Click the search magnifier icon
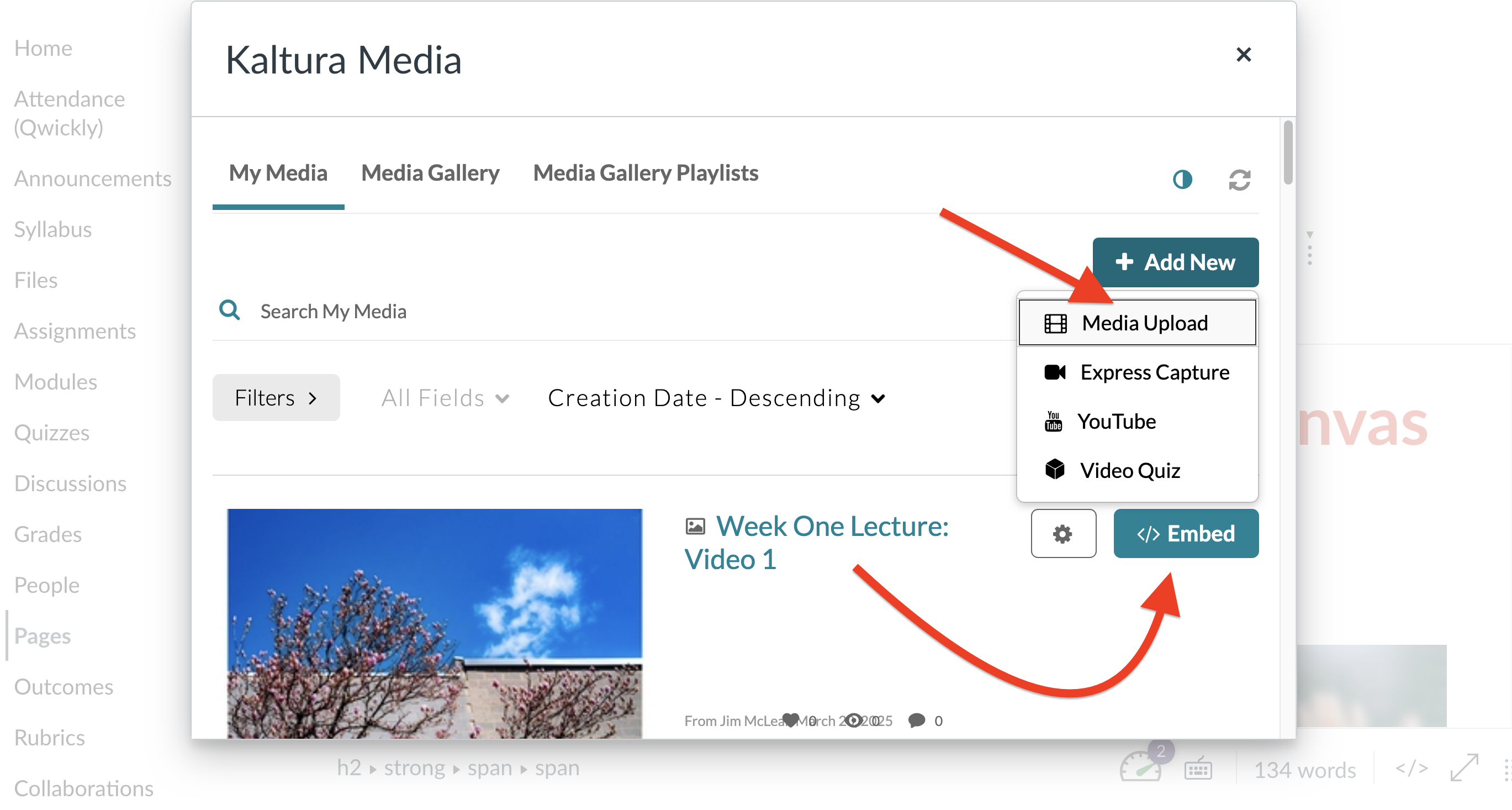The width and height of the screenshot is (1512, 810). pos(230,310)
